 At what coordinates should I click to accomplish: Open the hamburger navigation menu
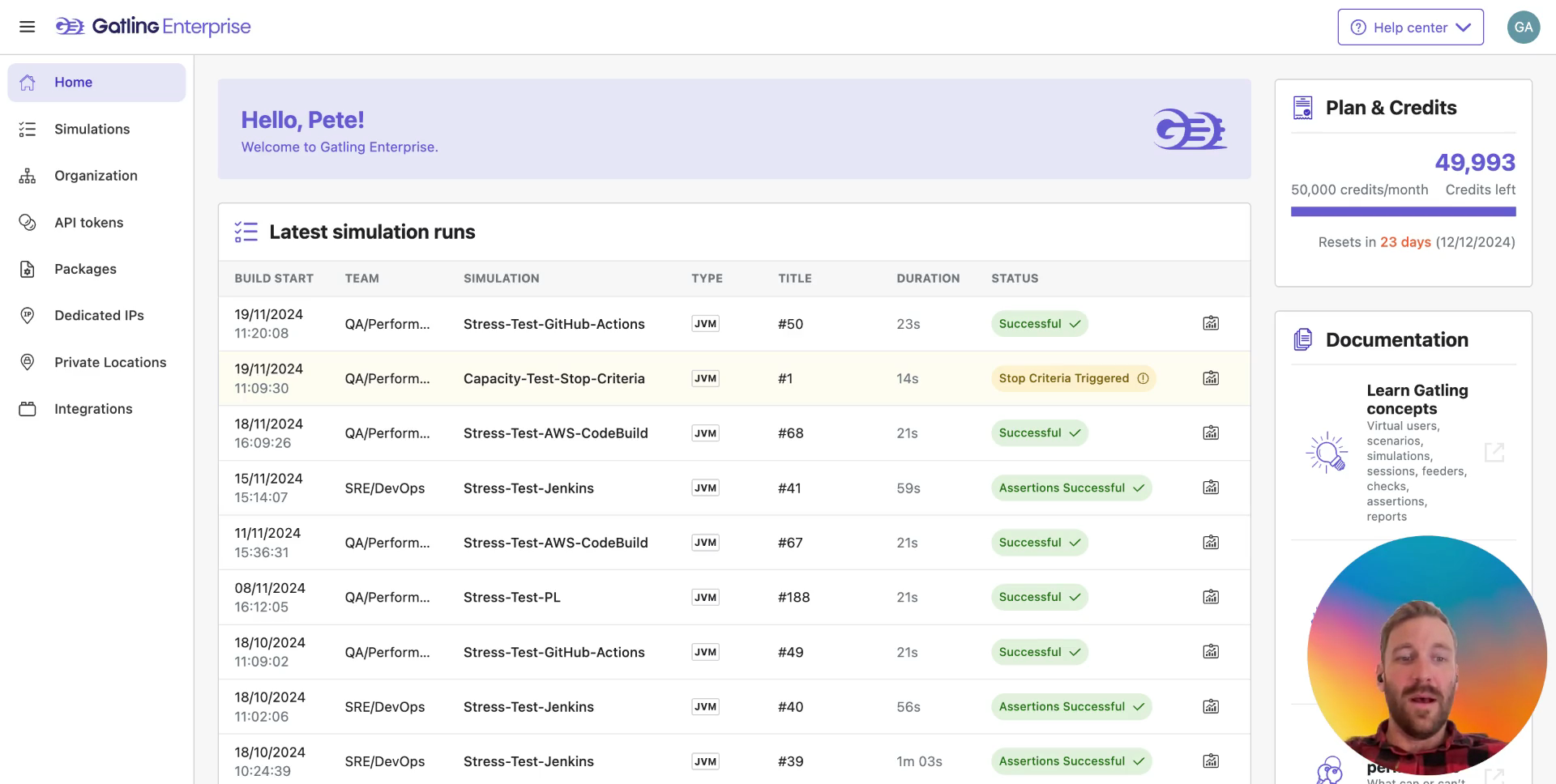[x=27, y=27]
